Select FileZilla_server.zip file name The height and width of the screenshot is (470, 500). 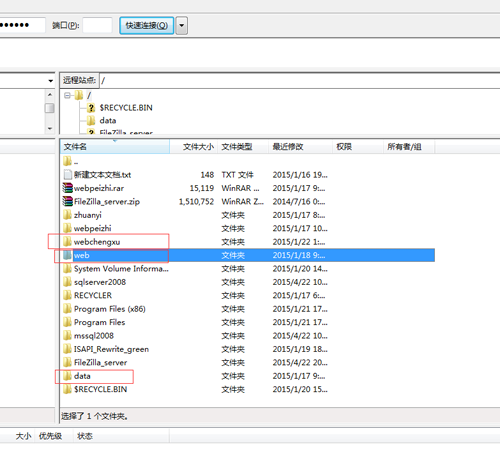pos(107,202)
